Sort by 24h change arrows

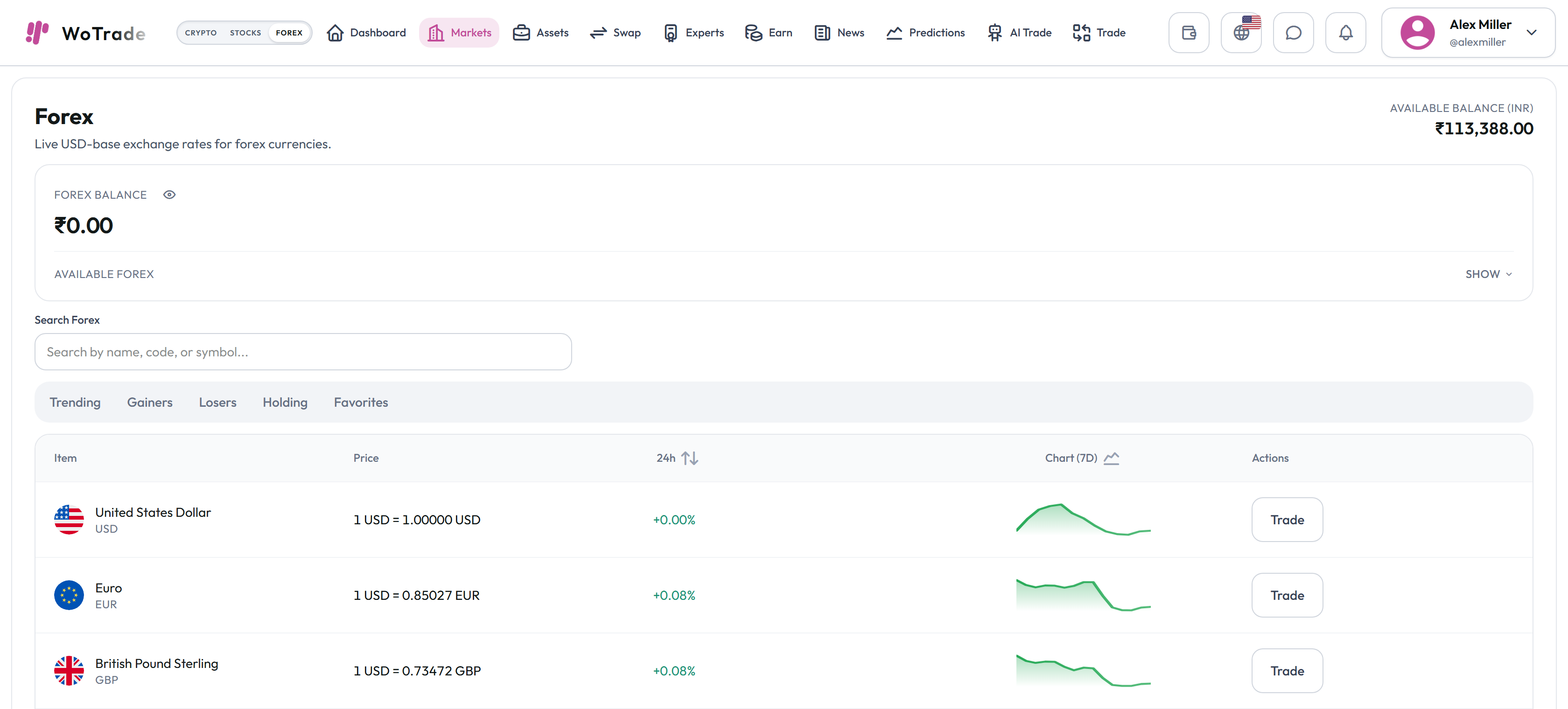tap(689, 458)
